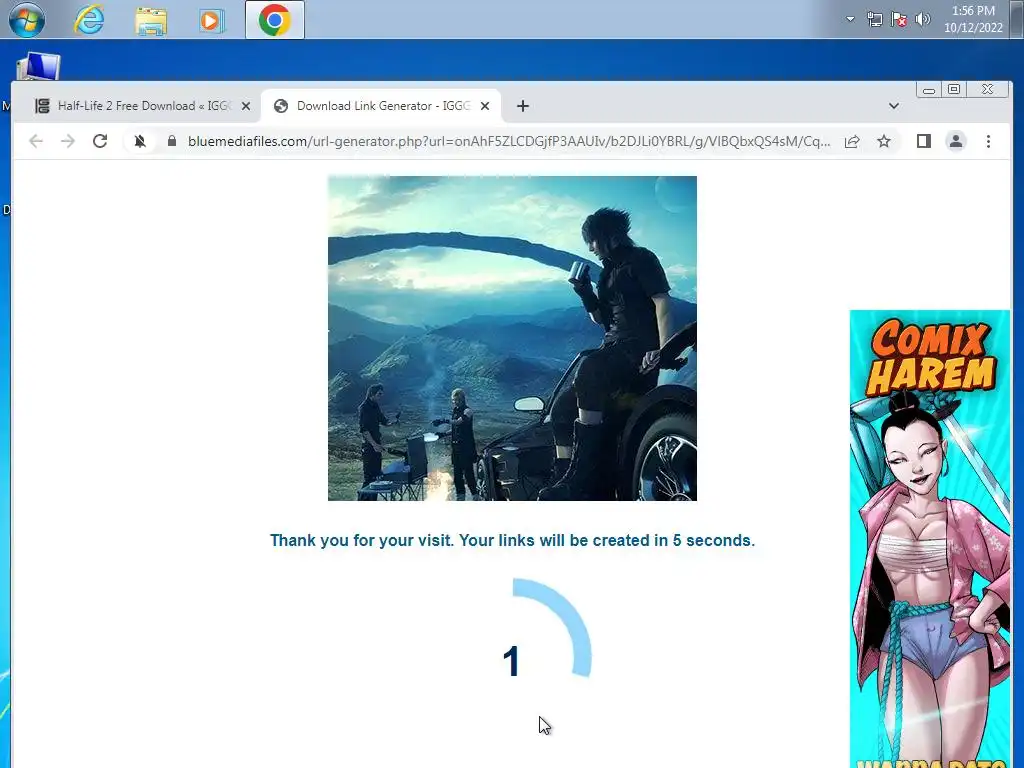1024x768 pixels.
Task: Bookmark this page with the star icon
Action: click(884, 141)
